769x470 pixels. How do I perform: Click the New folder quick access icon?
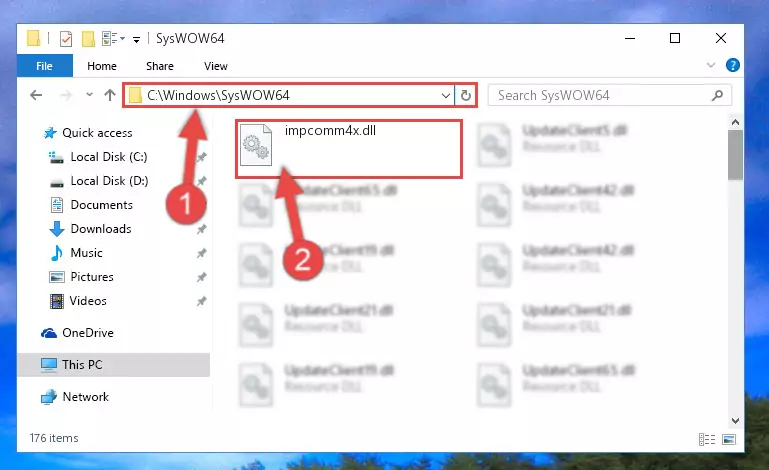pyautogui.click(x=88, y=38)
